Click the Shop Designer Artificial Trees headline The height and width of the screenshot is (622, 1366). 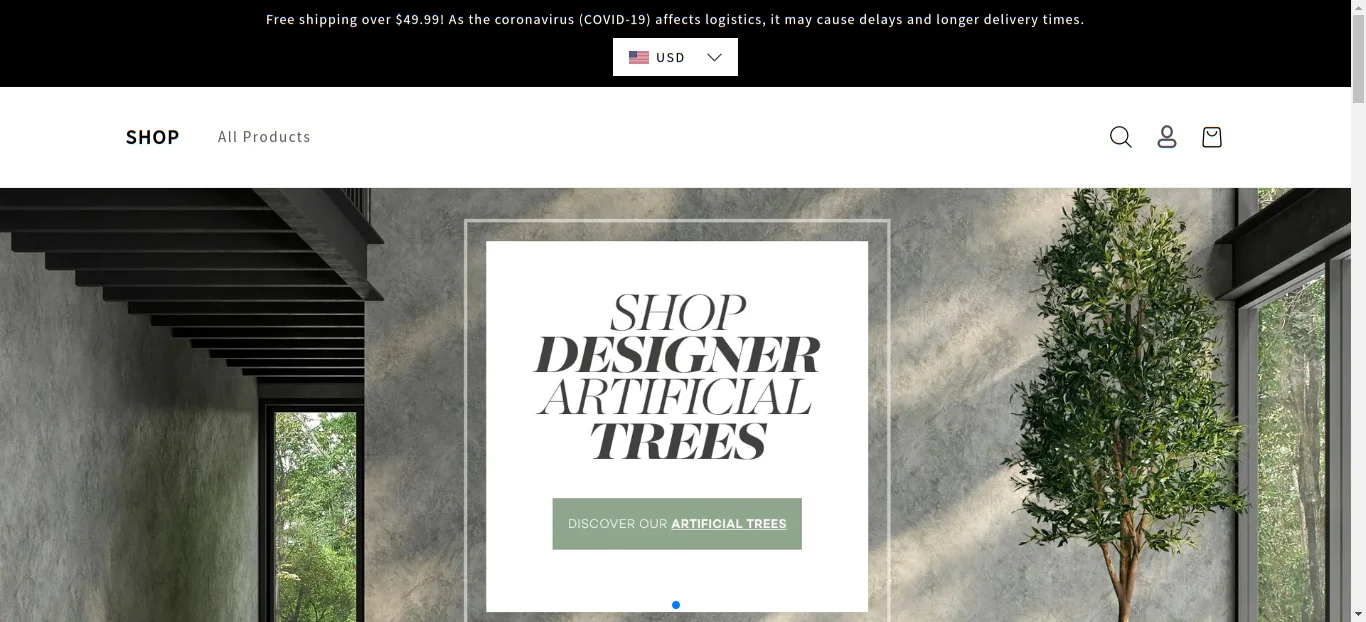(x=677, y=376)
